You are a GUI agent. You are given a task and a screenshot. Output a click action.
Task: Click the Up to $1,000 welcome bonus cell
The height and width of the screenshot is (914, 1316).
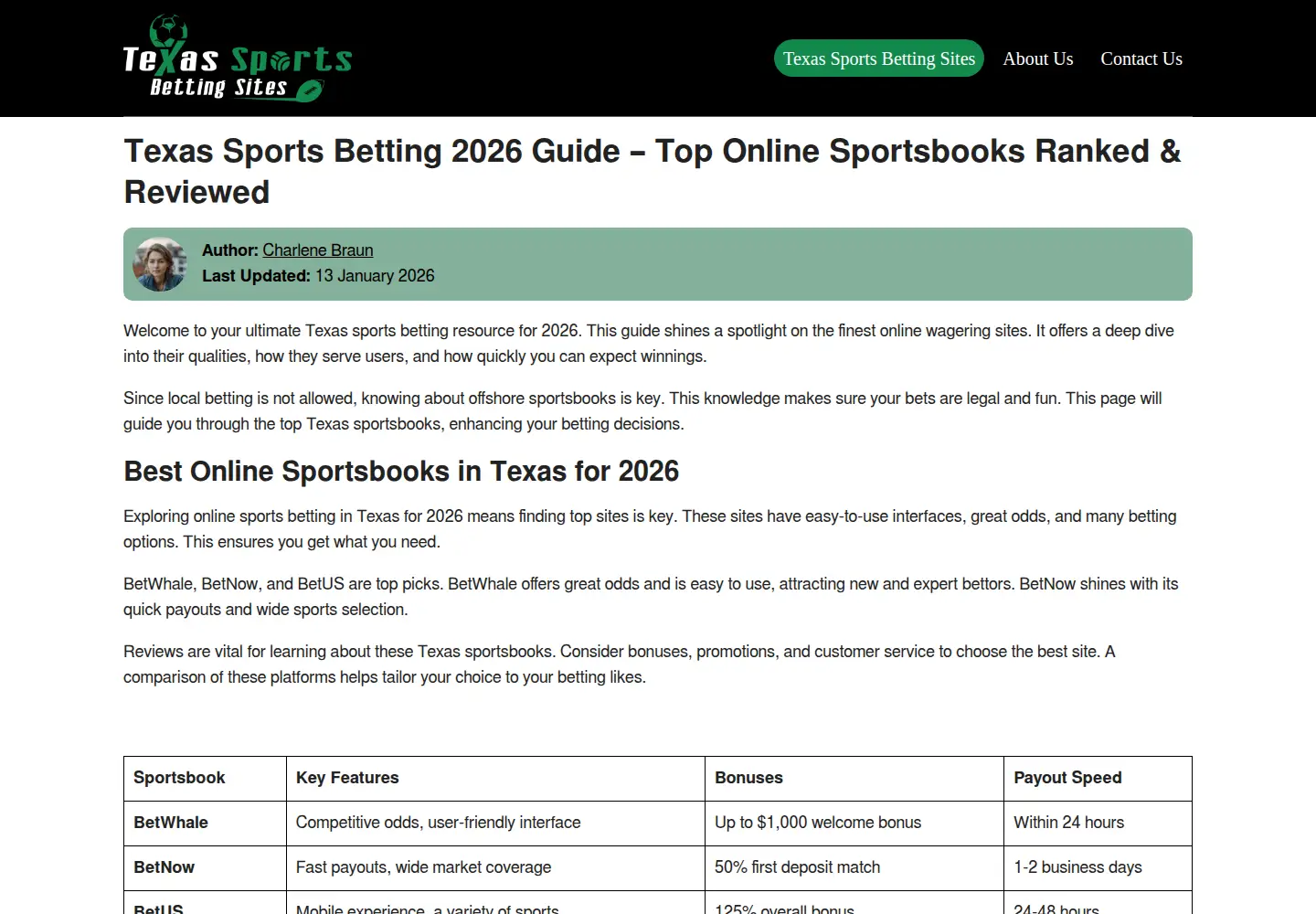coord(854,824)
